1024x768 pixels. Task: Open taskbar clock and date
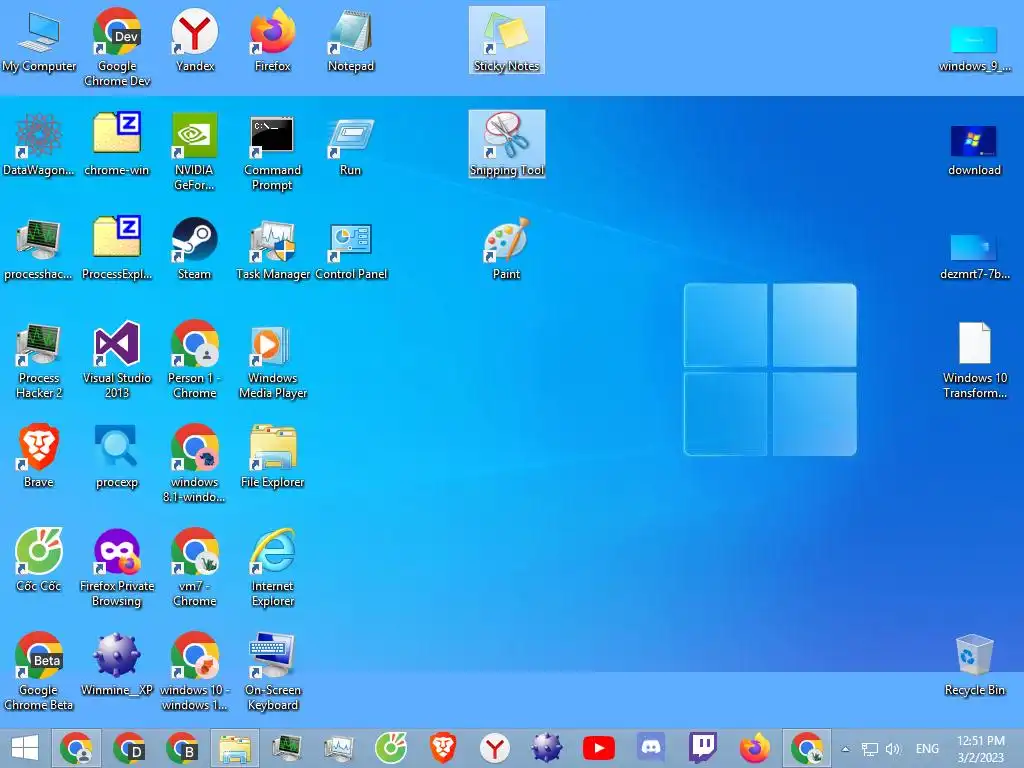[981, 749]
